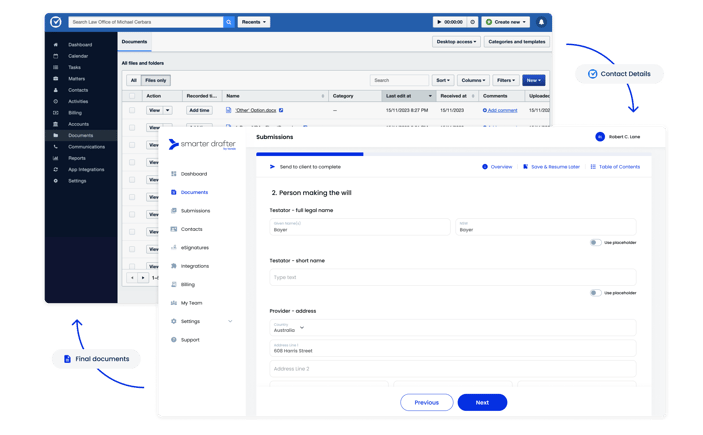703x435 pixels.
Task: Open the Create new dropdown
Action: tap(506, 22)
